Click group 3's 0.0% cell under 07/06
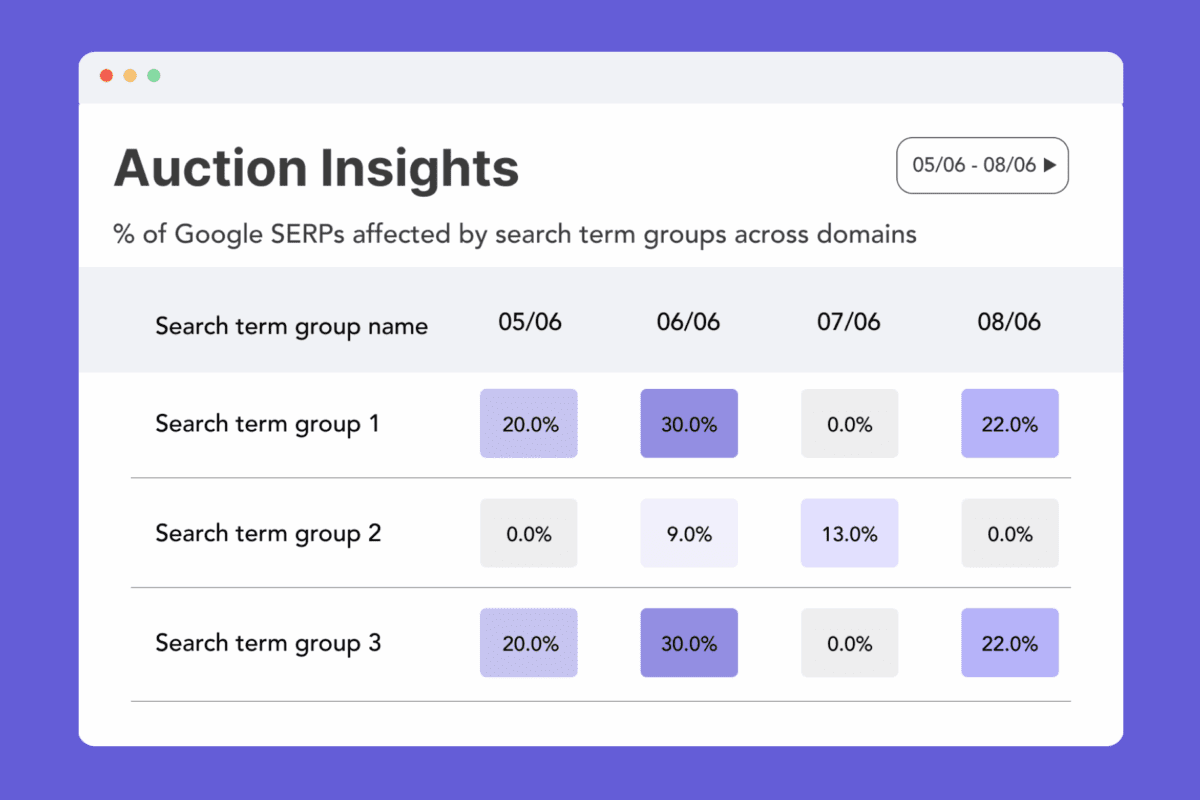The image size is (1200, 800). coord(849,643)
